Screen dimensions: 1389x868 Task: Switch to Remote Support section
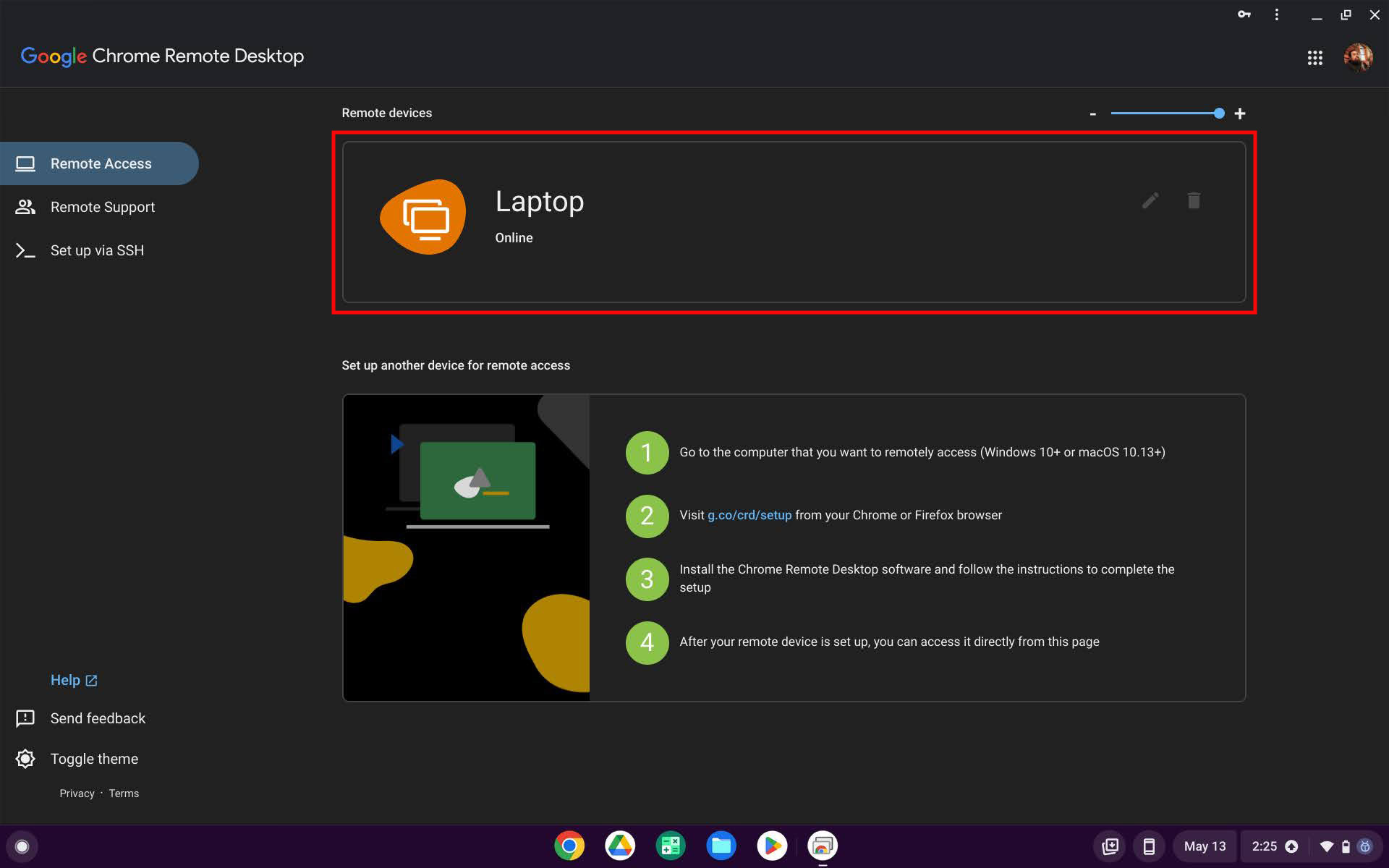102,207
